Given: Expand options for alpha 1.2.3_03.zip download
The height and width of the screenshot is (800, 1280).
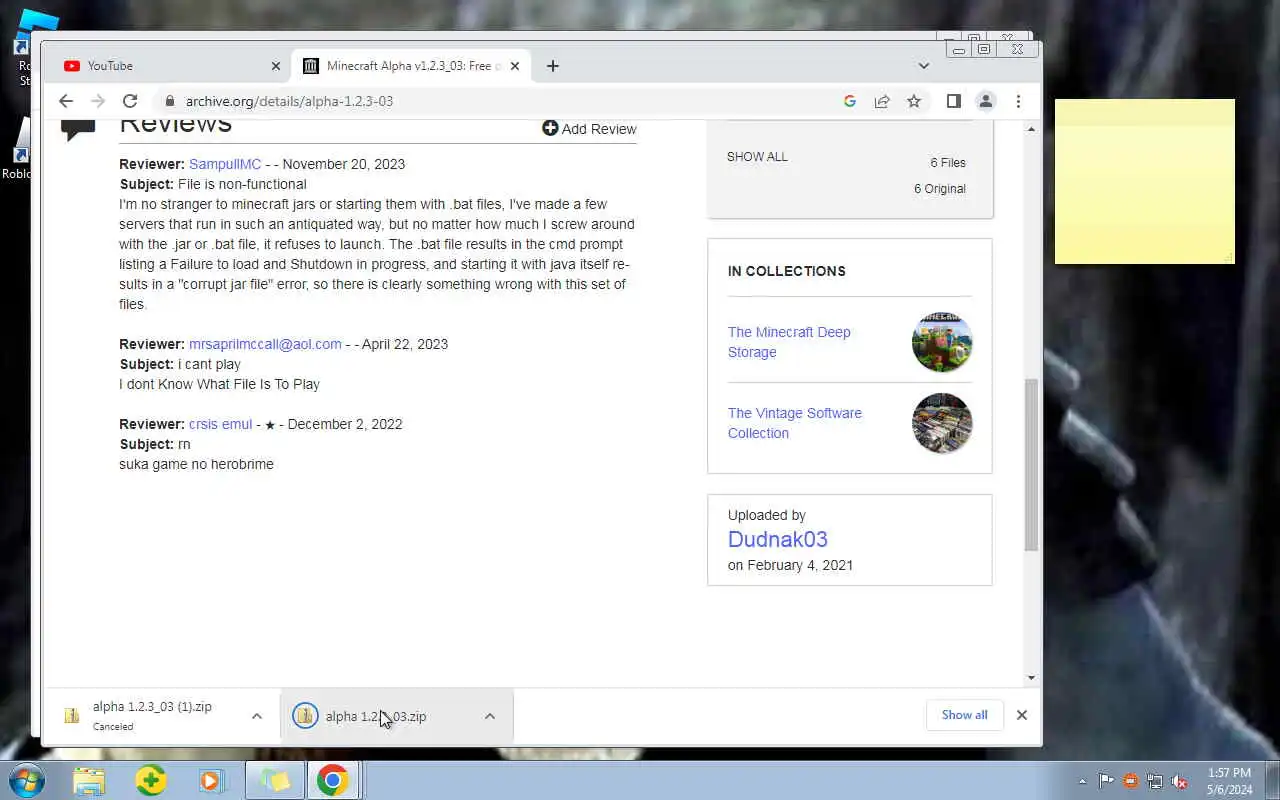Looking at the screenshot, I should (x=490, y=716).
